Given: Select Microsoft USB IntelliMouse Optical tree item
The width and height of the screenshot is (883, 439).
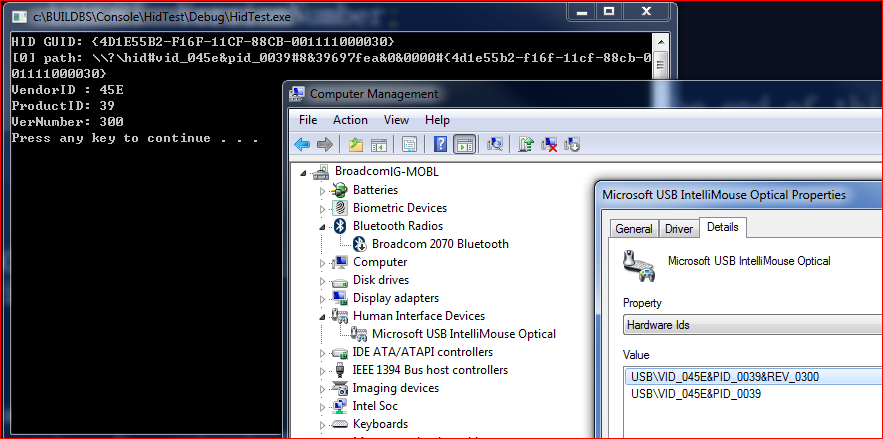Looking at the screenshot, I should [x=464, y=334].
